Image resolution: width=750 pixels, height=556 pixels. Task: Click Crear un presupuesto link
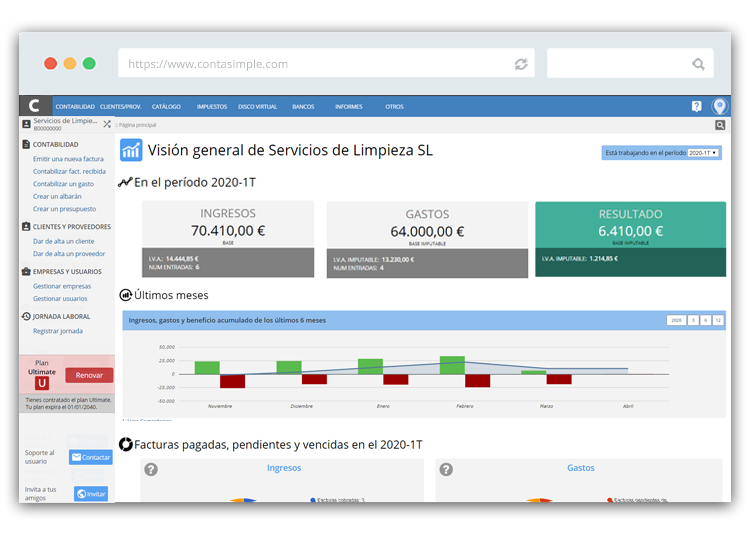tap(64, 209)
